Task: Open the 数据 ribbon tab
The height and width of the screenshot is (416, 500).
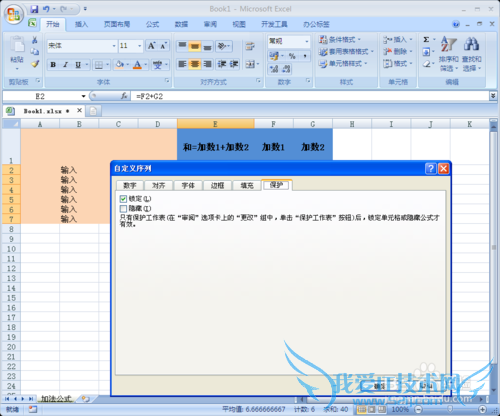Action: point(181,24)
